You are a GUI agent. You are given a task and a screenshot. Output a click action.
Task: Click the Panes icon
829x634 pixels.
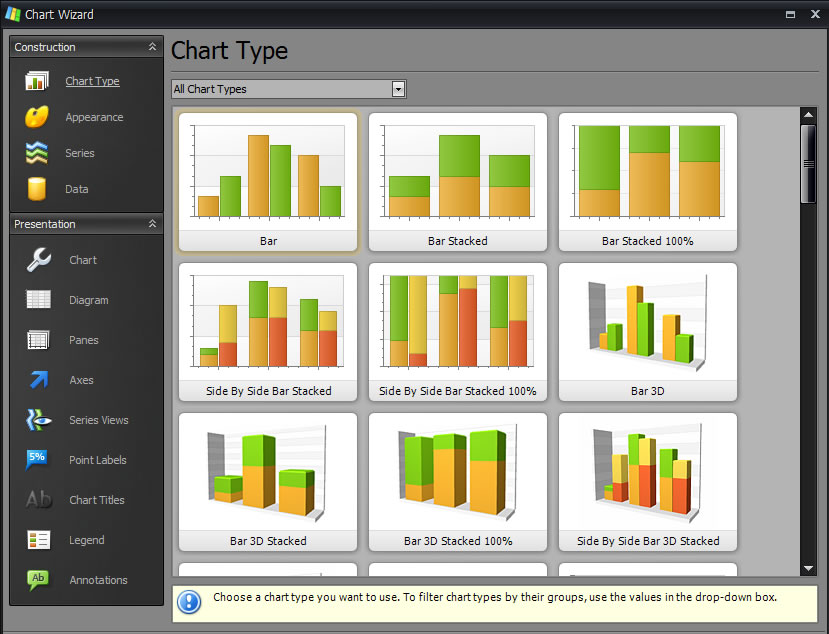coord(39,339)
